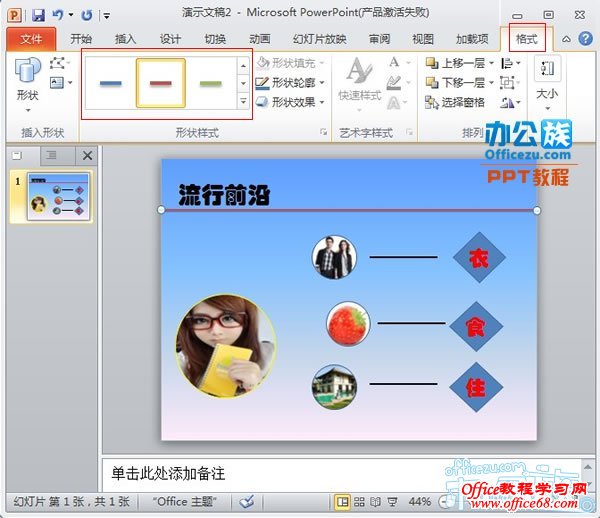The image size is (600, 518).
Task: Minimize the ribbon with the caret icon
Action: pos(566,39)
